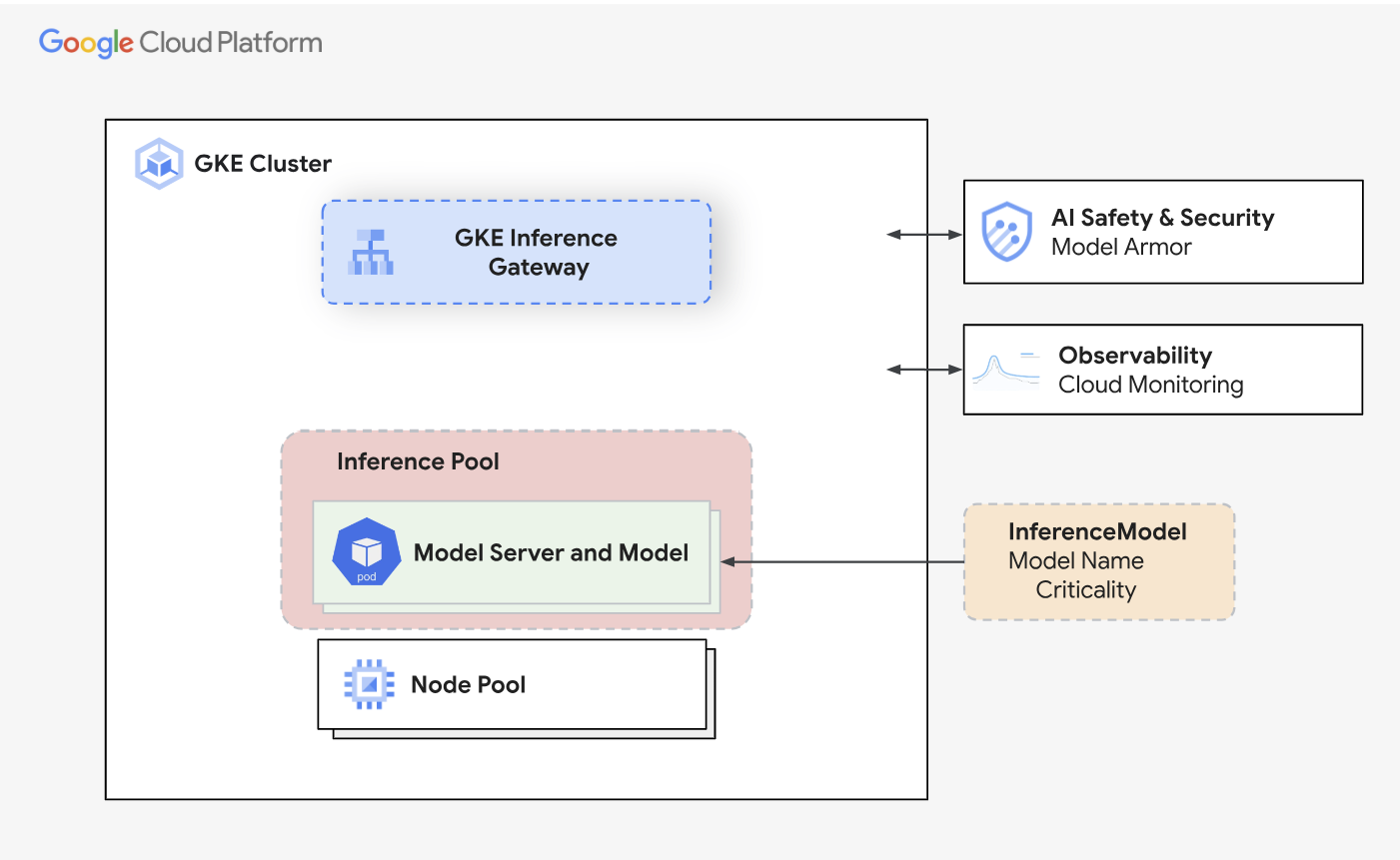
Task: Select the blue Kubernetes pod icon
Action: coord(367,552)
